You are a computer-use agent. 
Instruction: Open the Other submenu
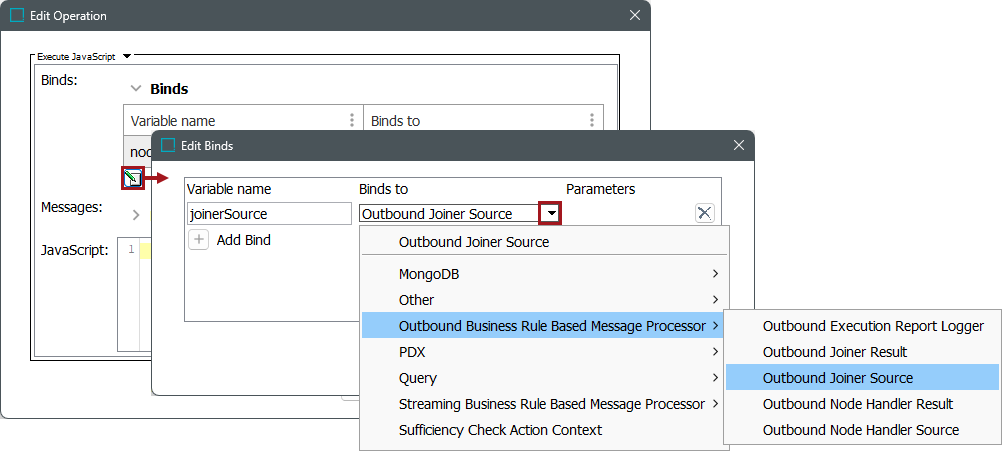[x=545, y=300]
